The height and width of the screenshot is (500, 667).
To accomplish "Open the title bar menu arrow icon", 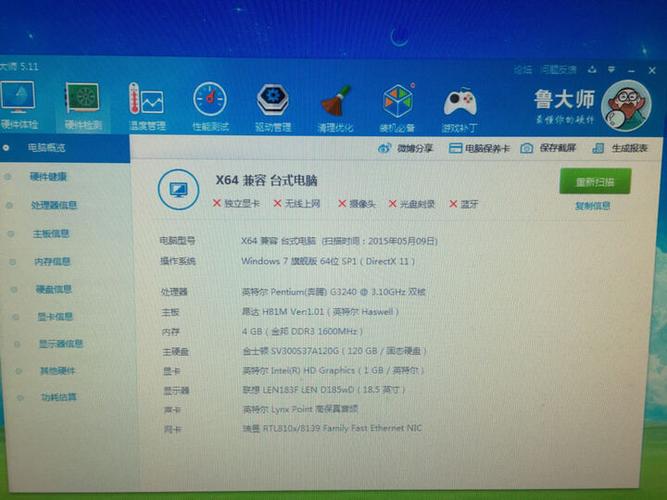I will click(x=611, y=69).
